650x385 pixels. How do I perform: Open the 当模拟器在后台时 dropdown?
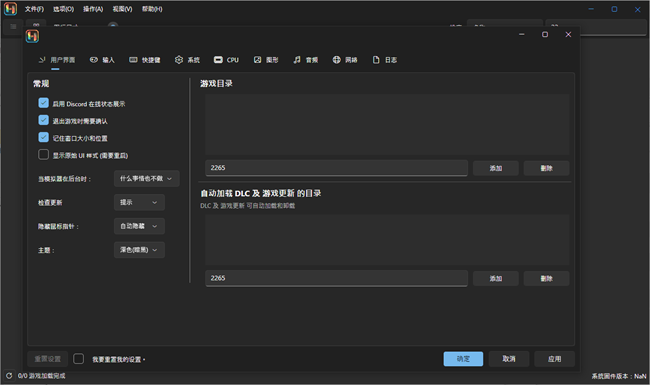tap(147, 179)
